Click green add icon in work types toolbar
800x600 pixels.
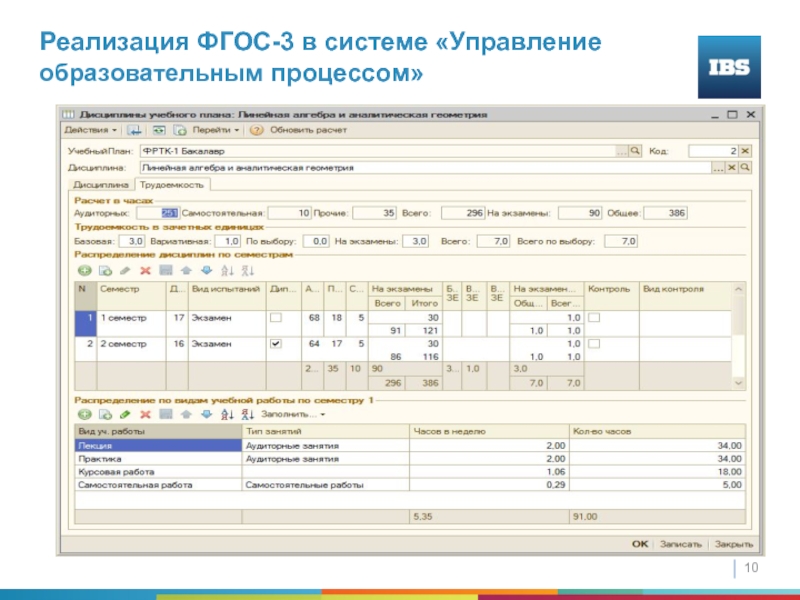[x=84, y=413]
